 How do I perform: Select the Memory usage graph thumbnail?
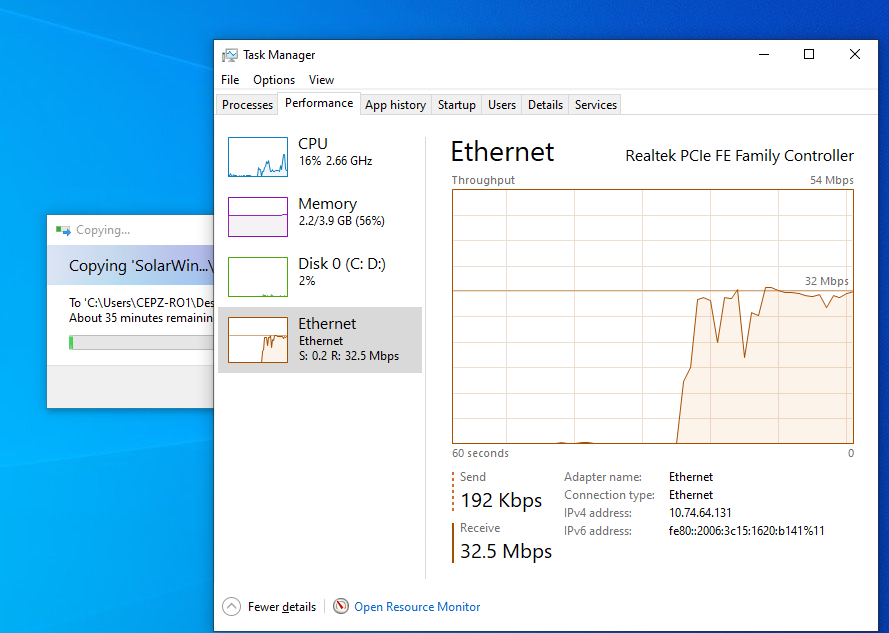coord(257,217)
